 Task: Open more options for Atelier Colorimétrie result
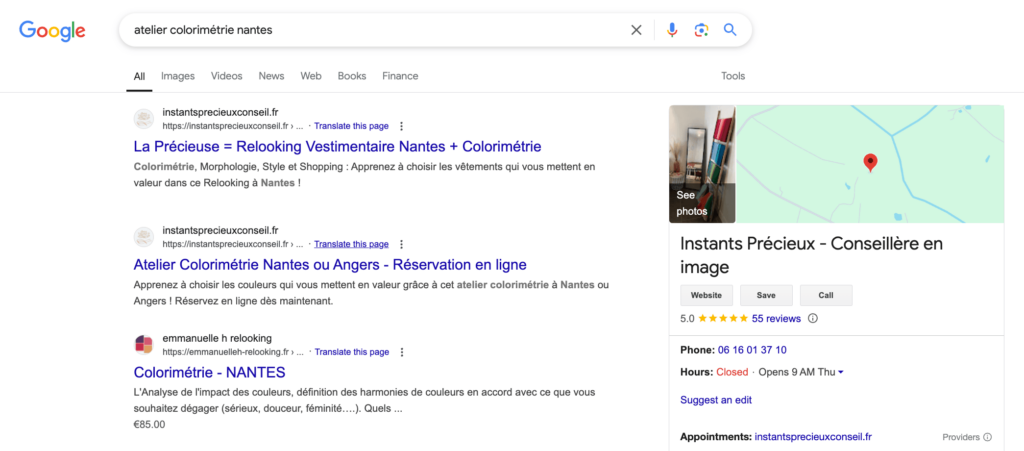coord(402,244)
